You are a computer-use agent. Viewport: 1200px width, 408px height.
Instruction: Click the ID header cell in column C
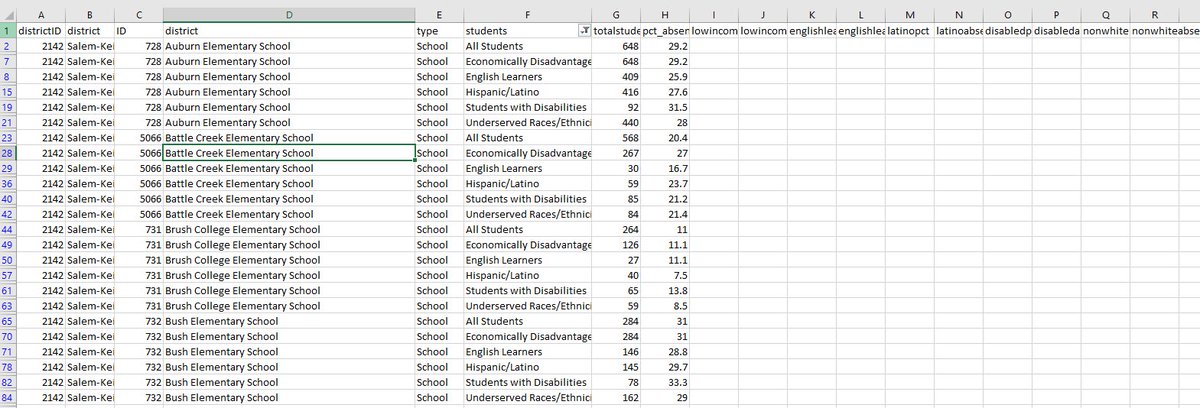[138, 32]
